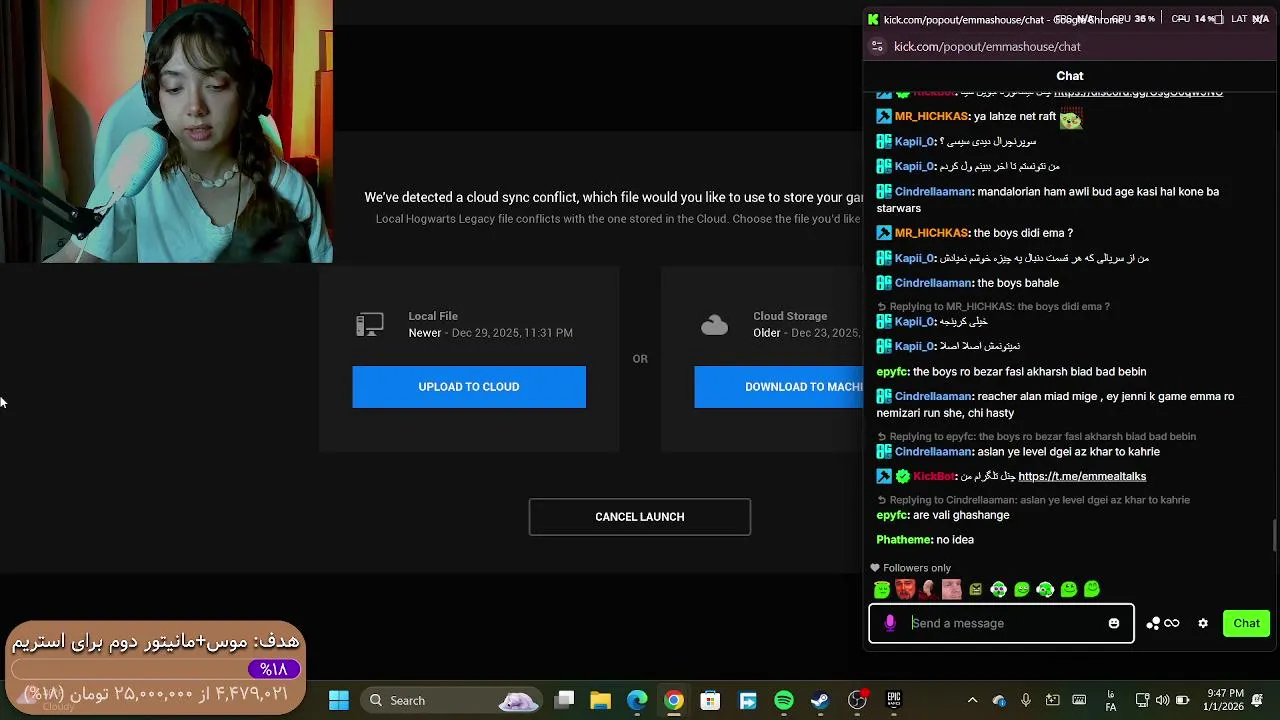Open File Explorer from the taskbar
This screenshot has width=1280, height=720.
(601, 700)
